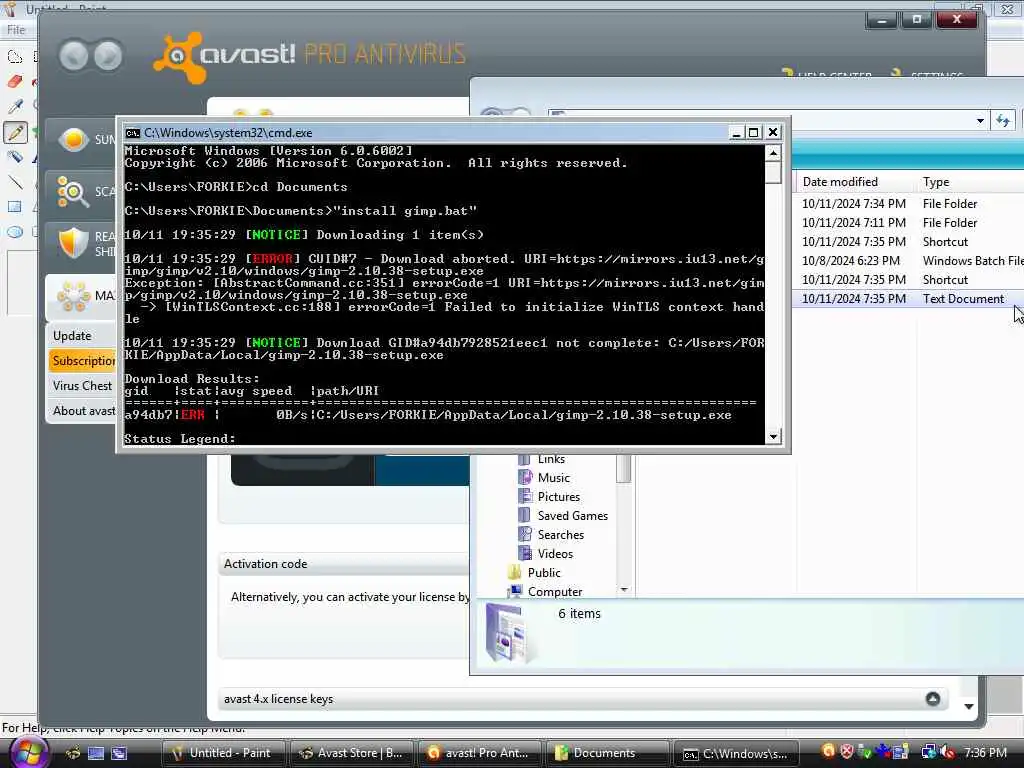Screen dimensions: 1024x768
Task: Open avast Summary tab
Action: pyautogui.click(x=81, y=139)
